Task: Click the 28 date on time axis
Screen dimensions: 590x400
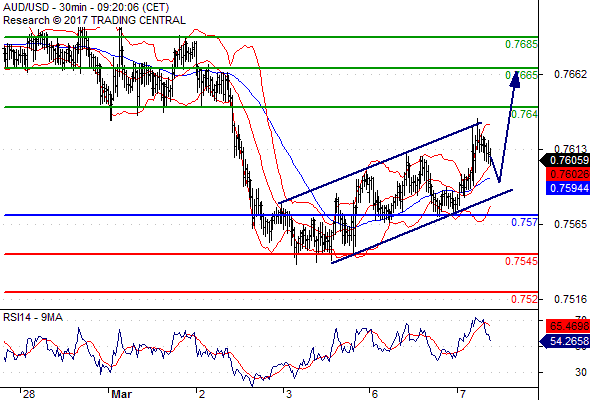Action: (x=29, y=394)
